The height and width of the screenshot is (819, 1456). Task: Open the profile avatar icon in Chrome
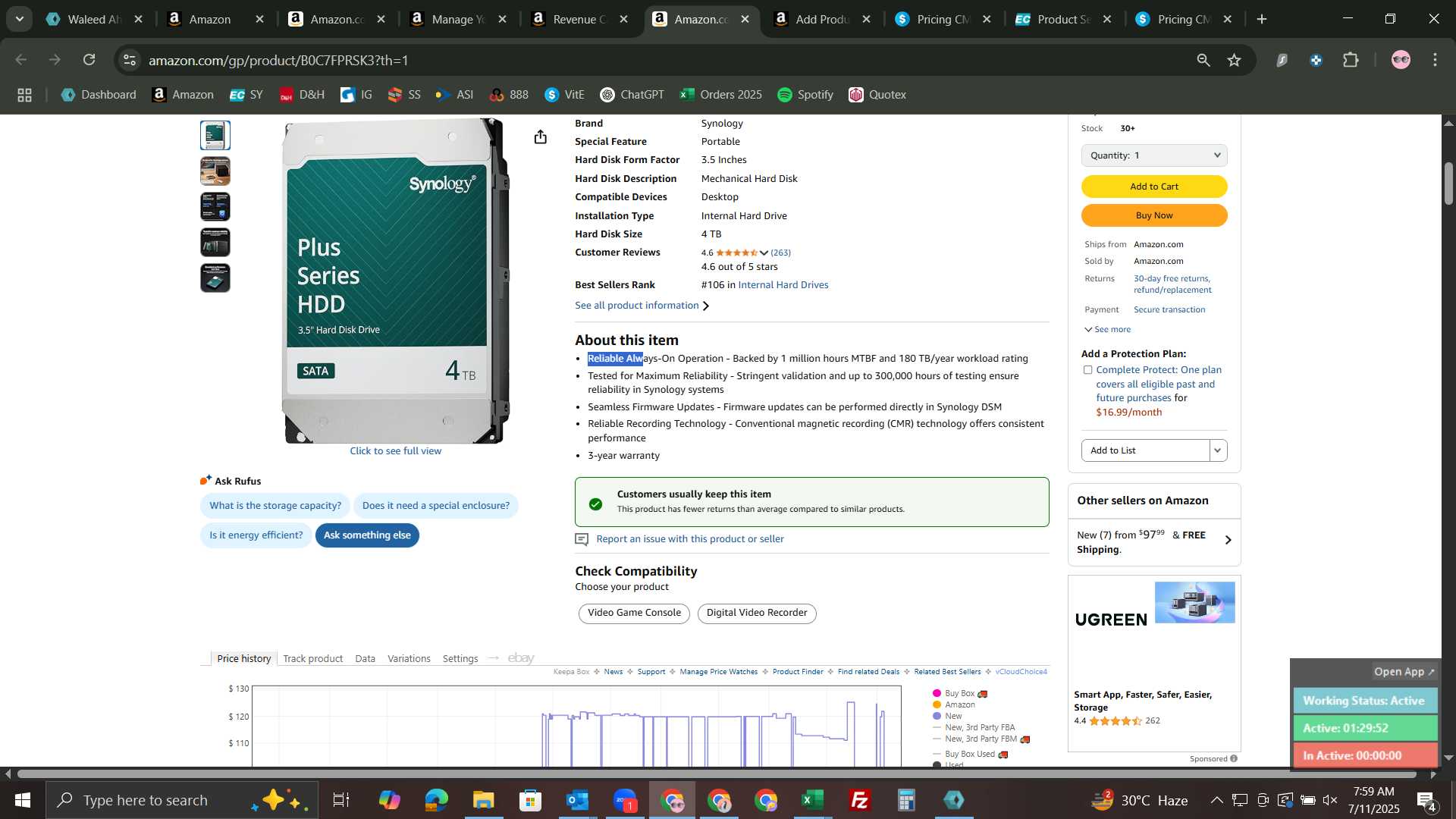(x=1401, y=60)
